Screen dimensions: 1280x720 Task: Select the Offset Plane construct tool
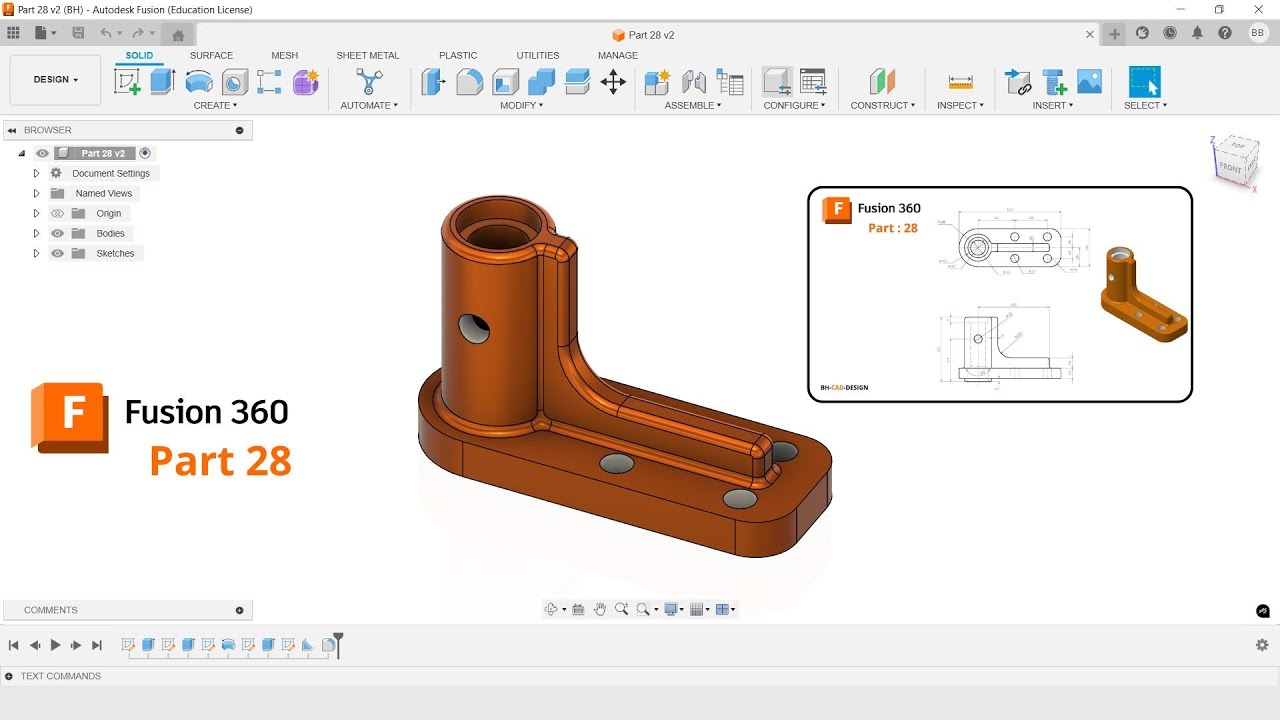[880, 82]
